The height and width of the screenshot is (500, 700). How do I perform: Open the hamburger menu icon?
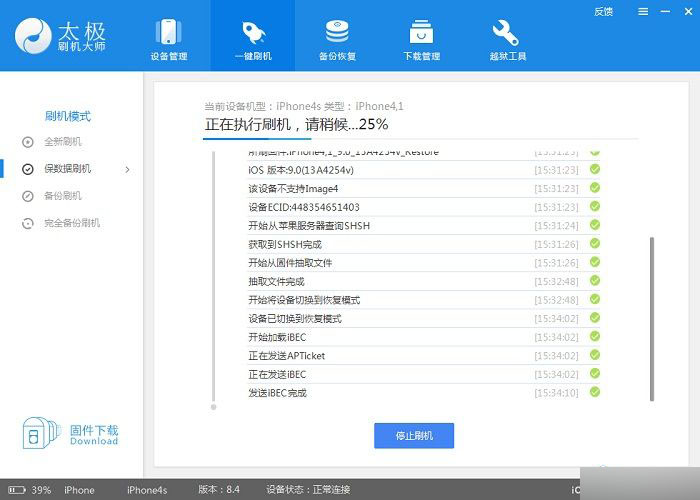pos(643,12)
